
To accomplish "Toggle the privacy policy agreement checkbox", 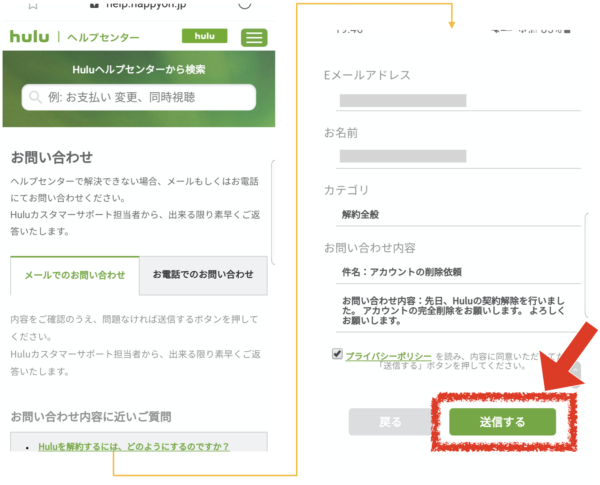I will pyautogui.click(x=337, y=354).
